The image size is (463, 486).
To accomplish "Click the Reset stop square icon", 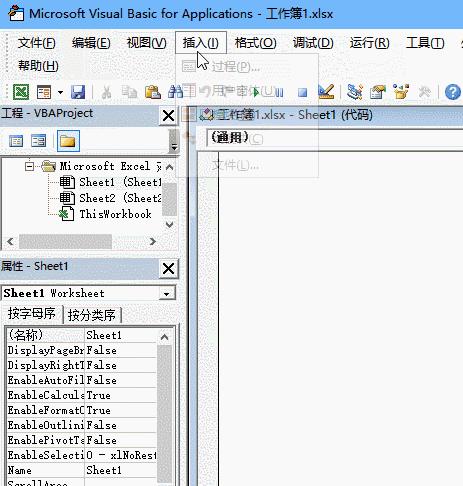I will (x=302, y=92).
